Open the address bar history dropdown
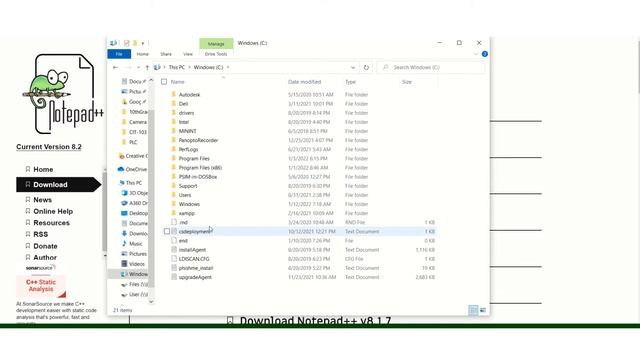 (353, 67)
